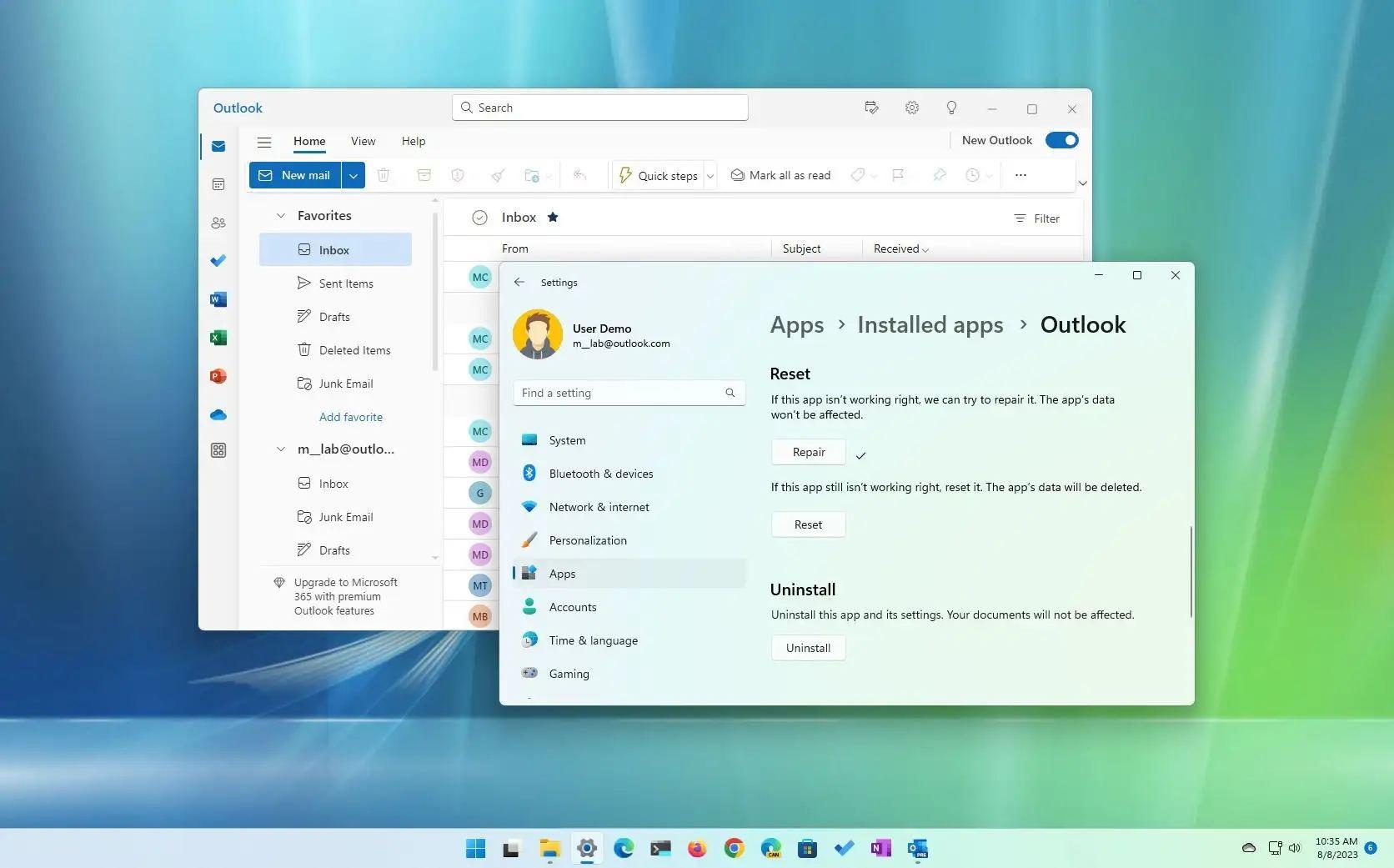Click the lightbulb tips icon
Viewport: 1394px width, 868px height.
pyautogui.click(x=951, y=108)
